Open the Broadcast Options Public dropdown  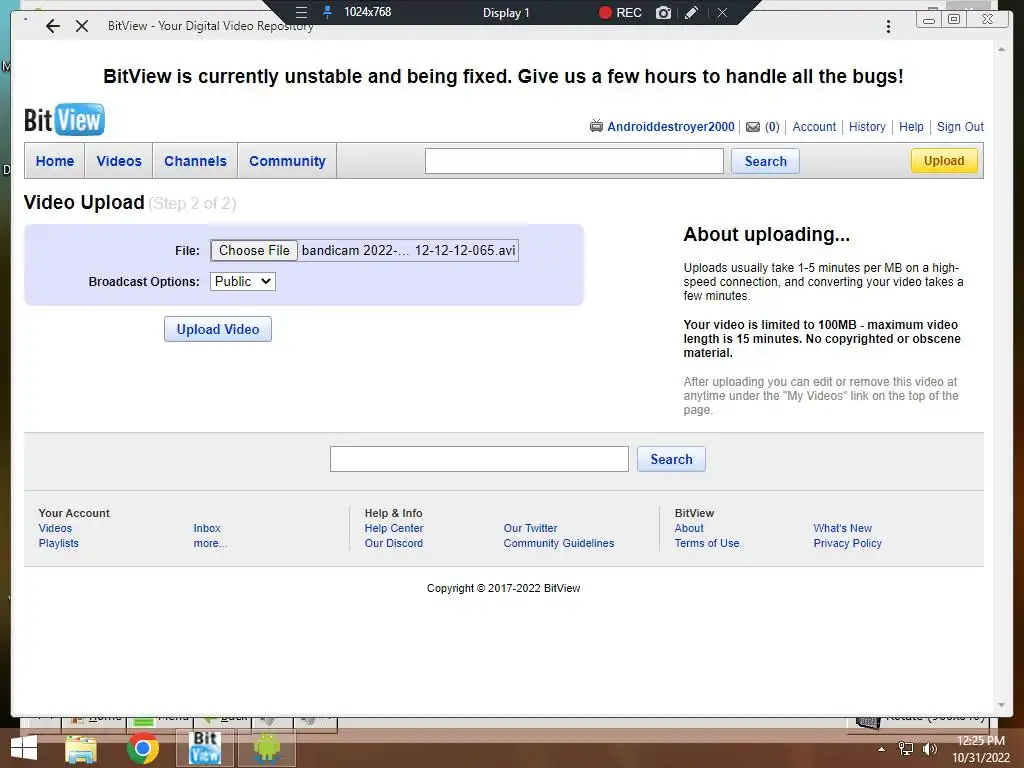243,281
